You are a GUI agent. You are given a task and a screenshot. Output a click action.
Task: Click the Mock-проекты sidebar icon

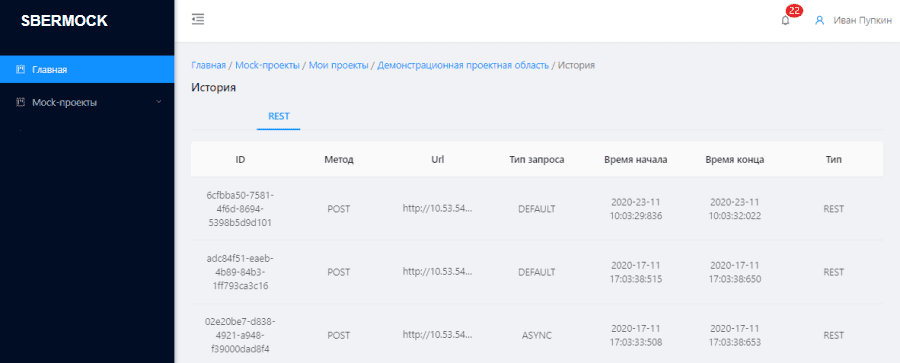[x=21, y=102]
